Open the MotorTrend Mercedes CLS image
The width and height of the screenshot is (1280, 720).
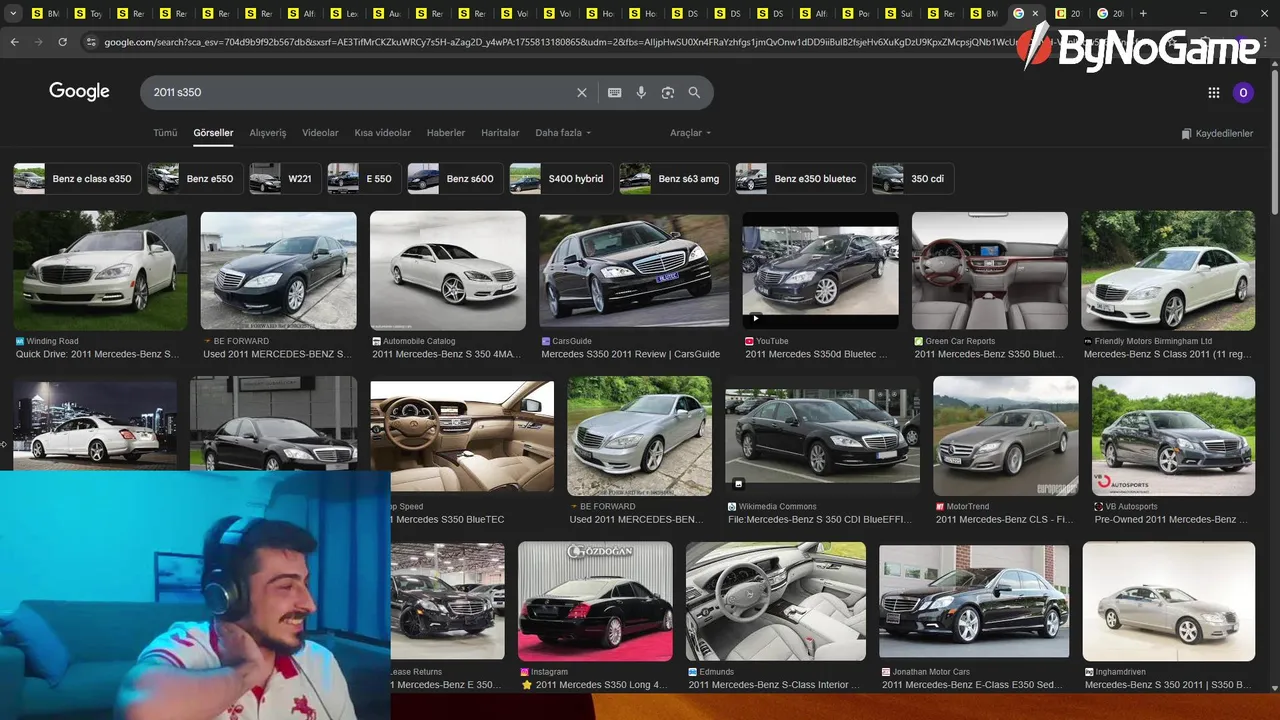tap(1006, 436)
